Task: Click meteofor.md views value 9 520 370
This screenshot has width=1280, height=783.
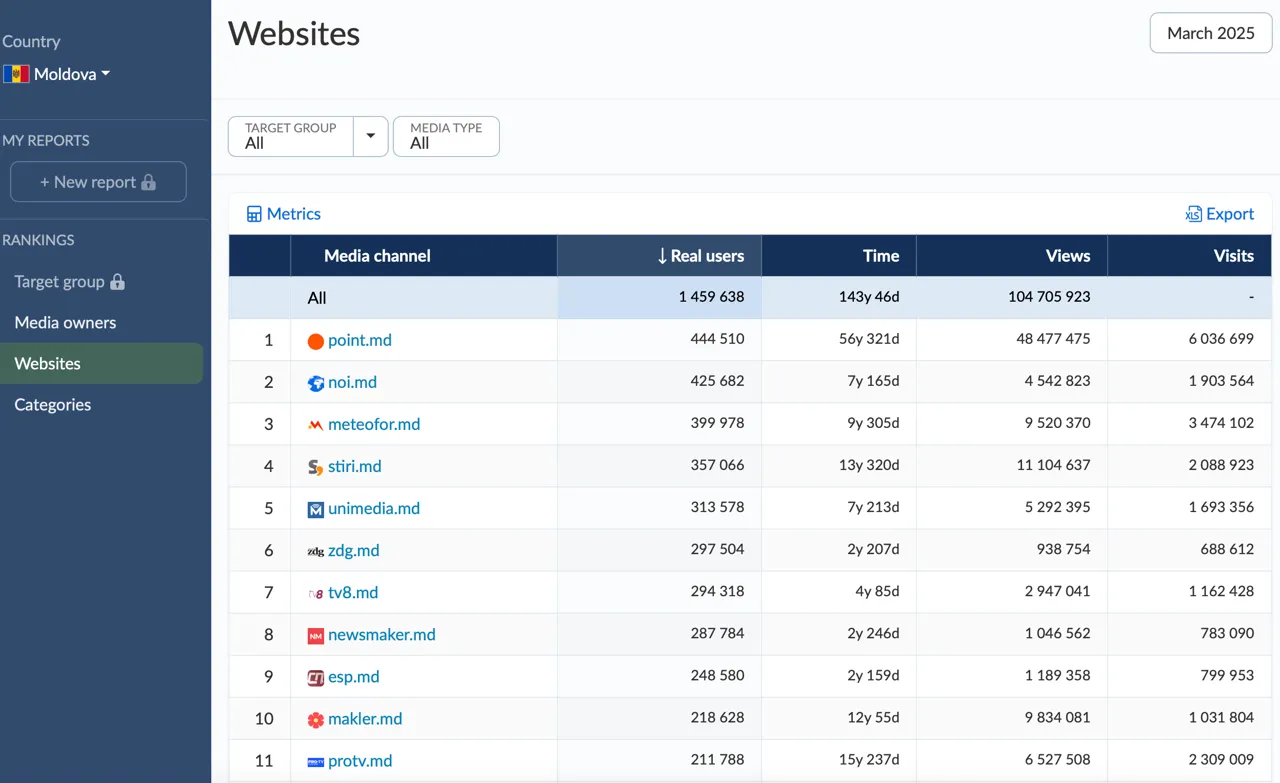Action: [1057, 423]
